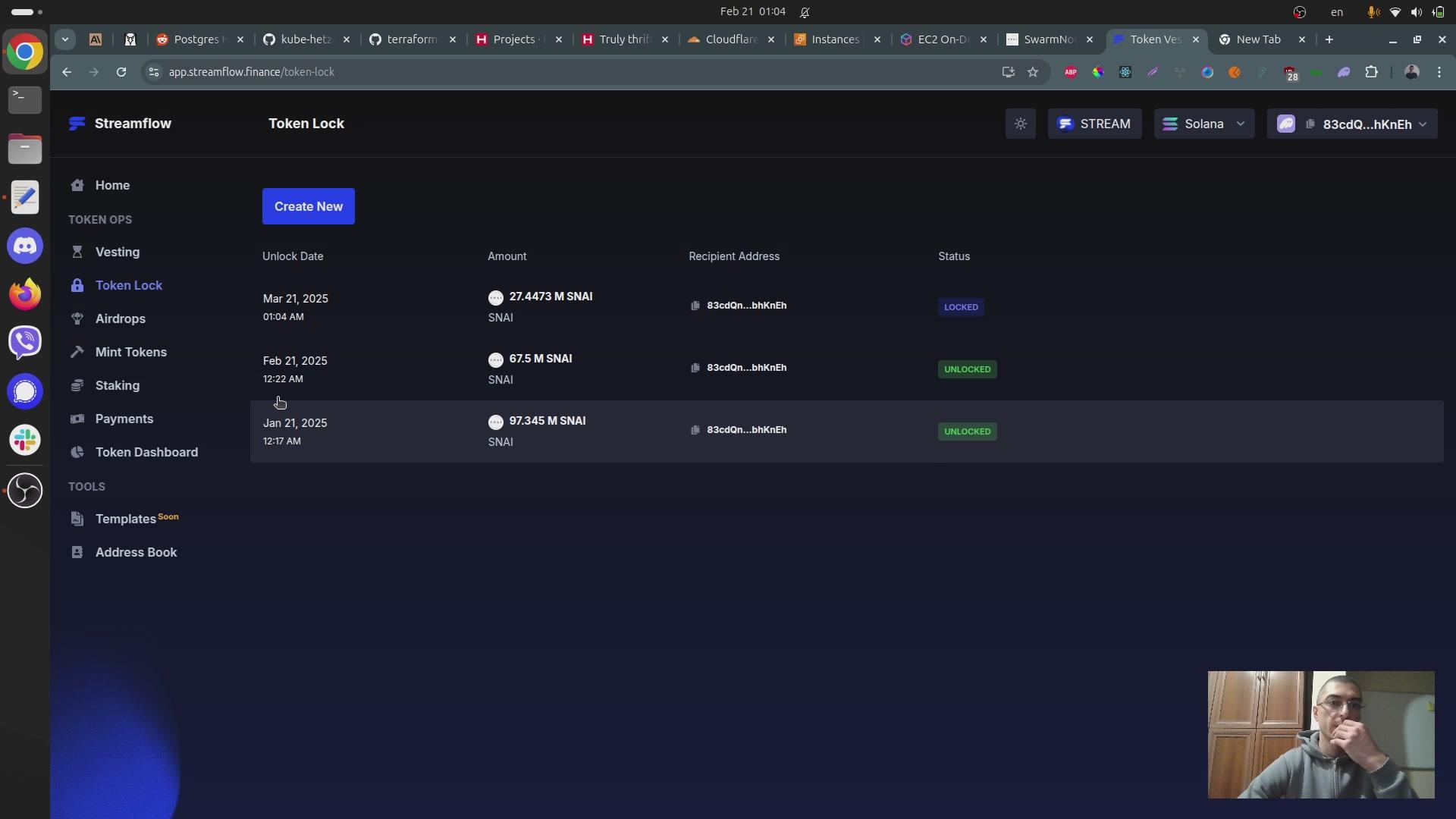Open a new browser tab
This screenshot has width=1456, height=819.
(x=1329, y=39)
